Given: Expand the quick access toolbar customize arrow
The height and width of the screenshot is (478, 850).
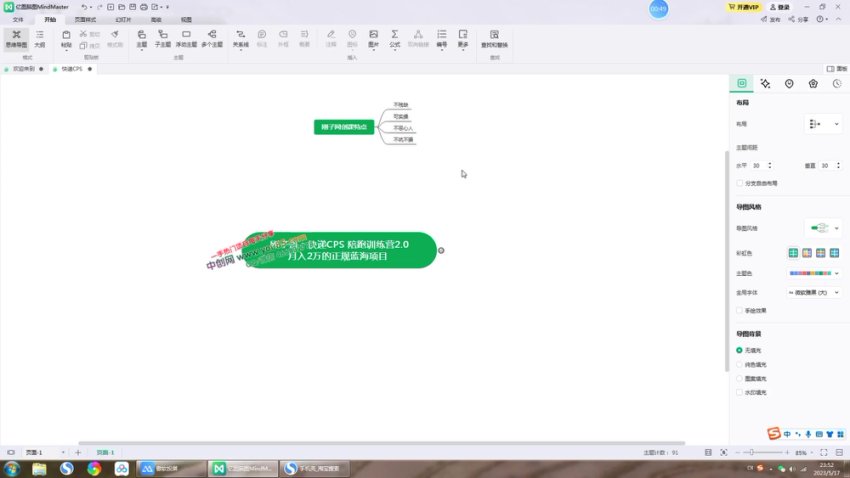Looking at the screenshot, I should pyautogui.click(x=168, y=7).
